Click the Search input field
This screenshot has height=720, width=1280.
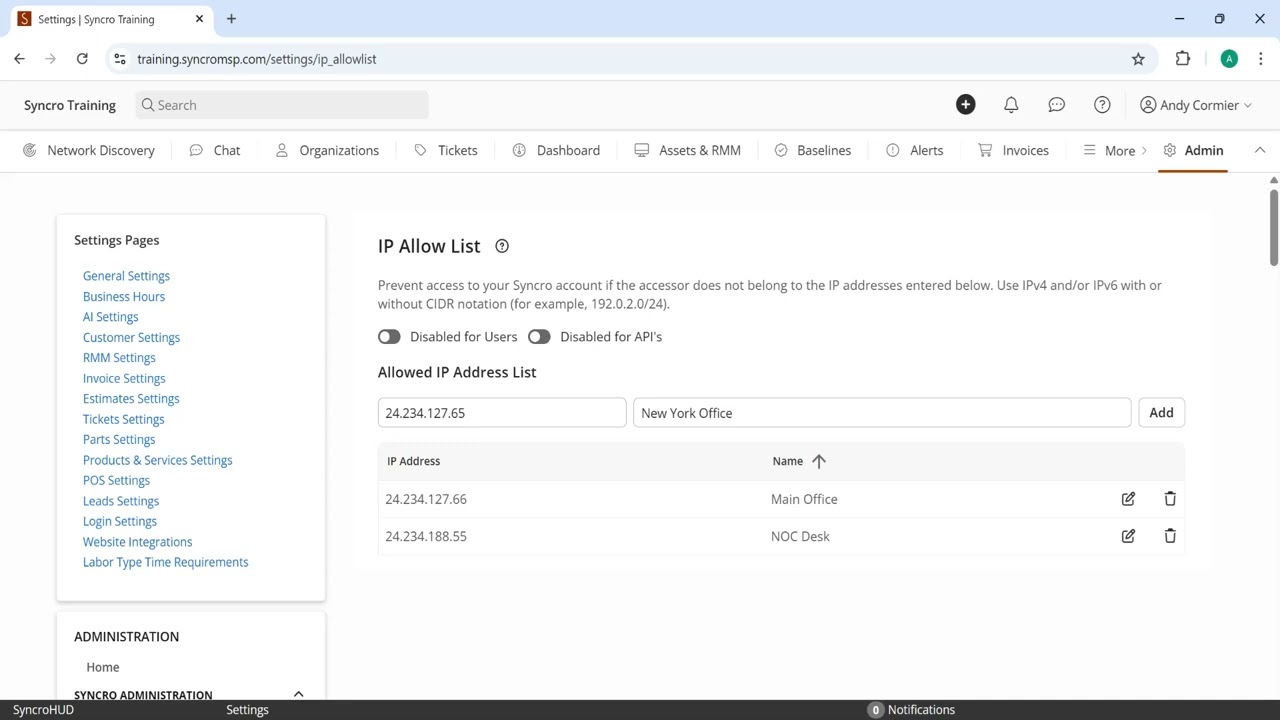[x=282, y=105]
